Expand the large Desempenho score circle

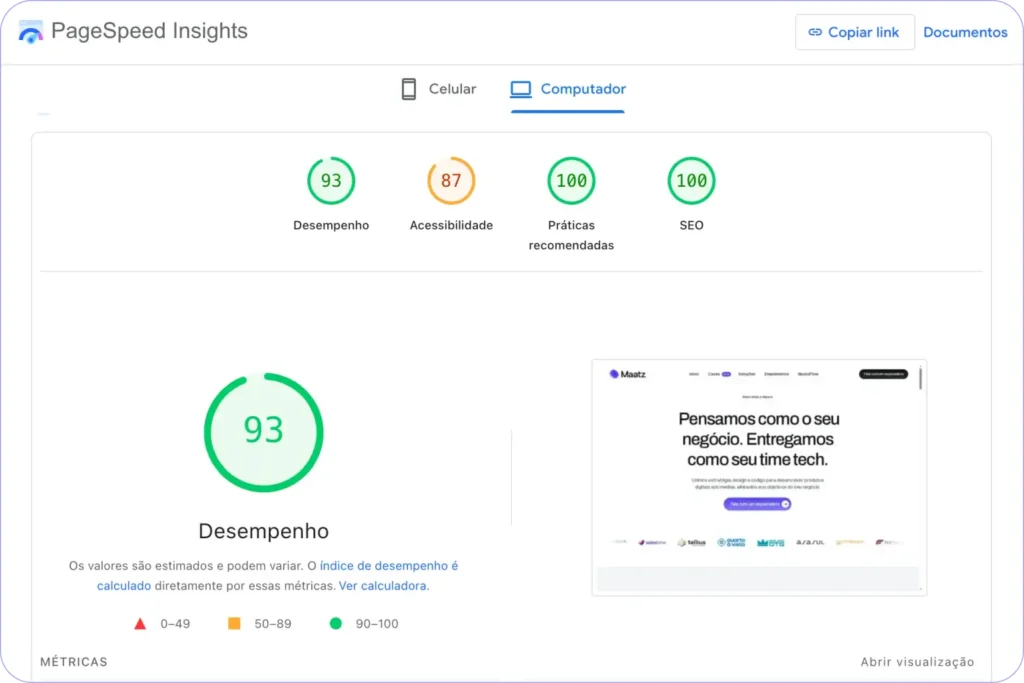(263, 431)
